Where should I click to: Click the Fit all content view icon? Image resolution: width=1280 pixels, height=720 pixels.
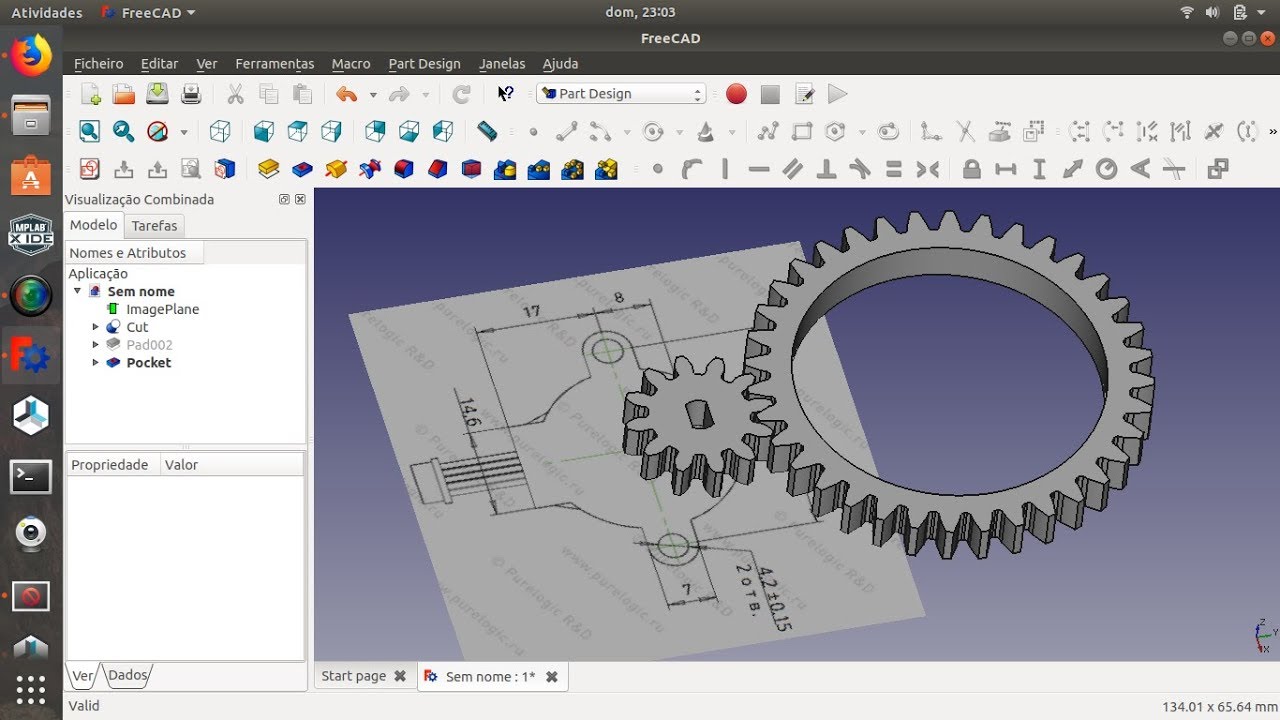click(90, 131)
